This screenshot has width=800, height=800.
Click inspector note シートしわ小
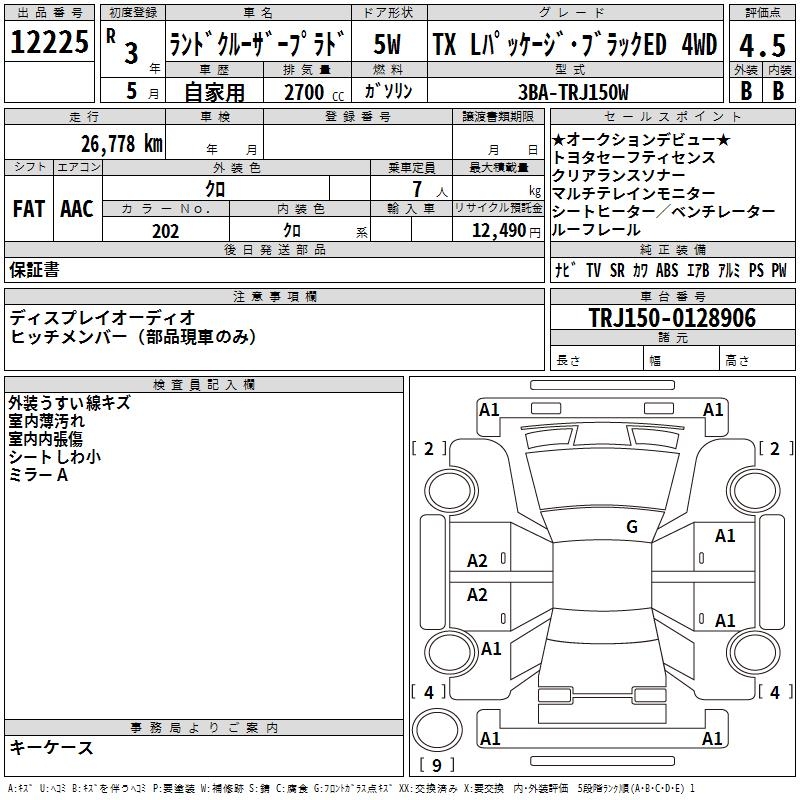click(55, 457)
